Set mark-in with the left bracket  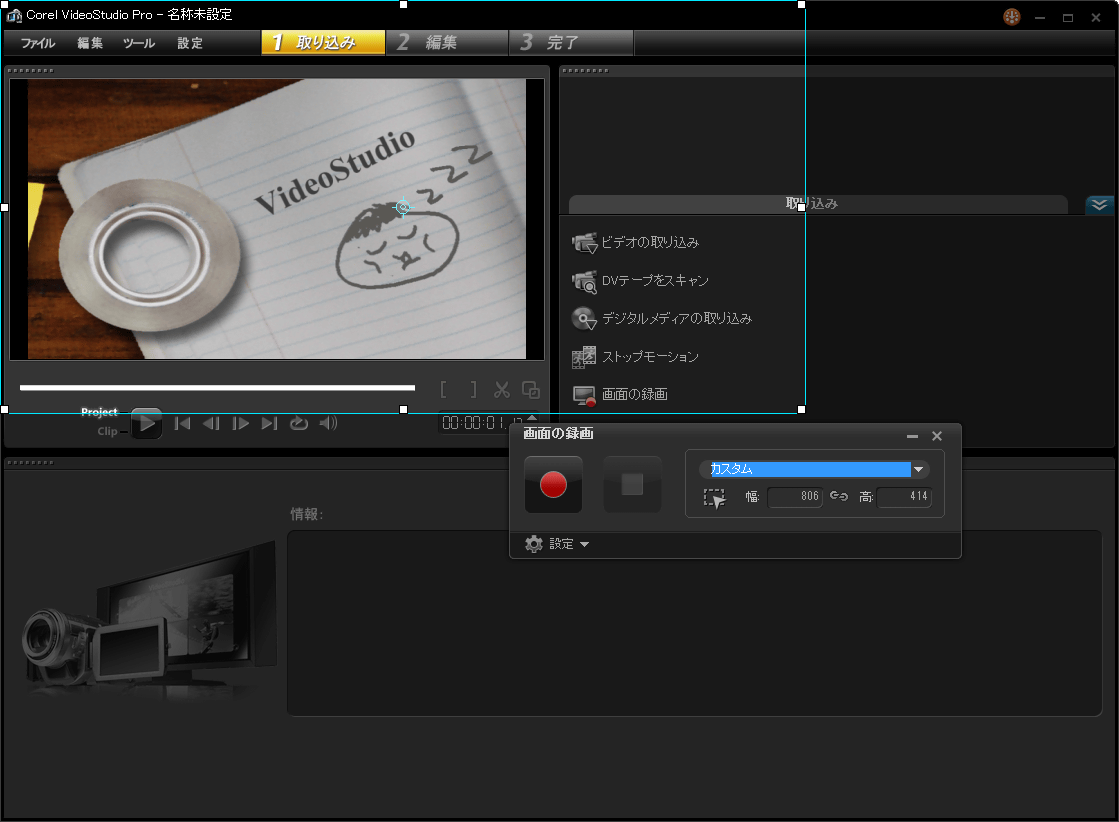click(444, 390)
